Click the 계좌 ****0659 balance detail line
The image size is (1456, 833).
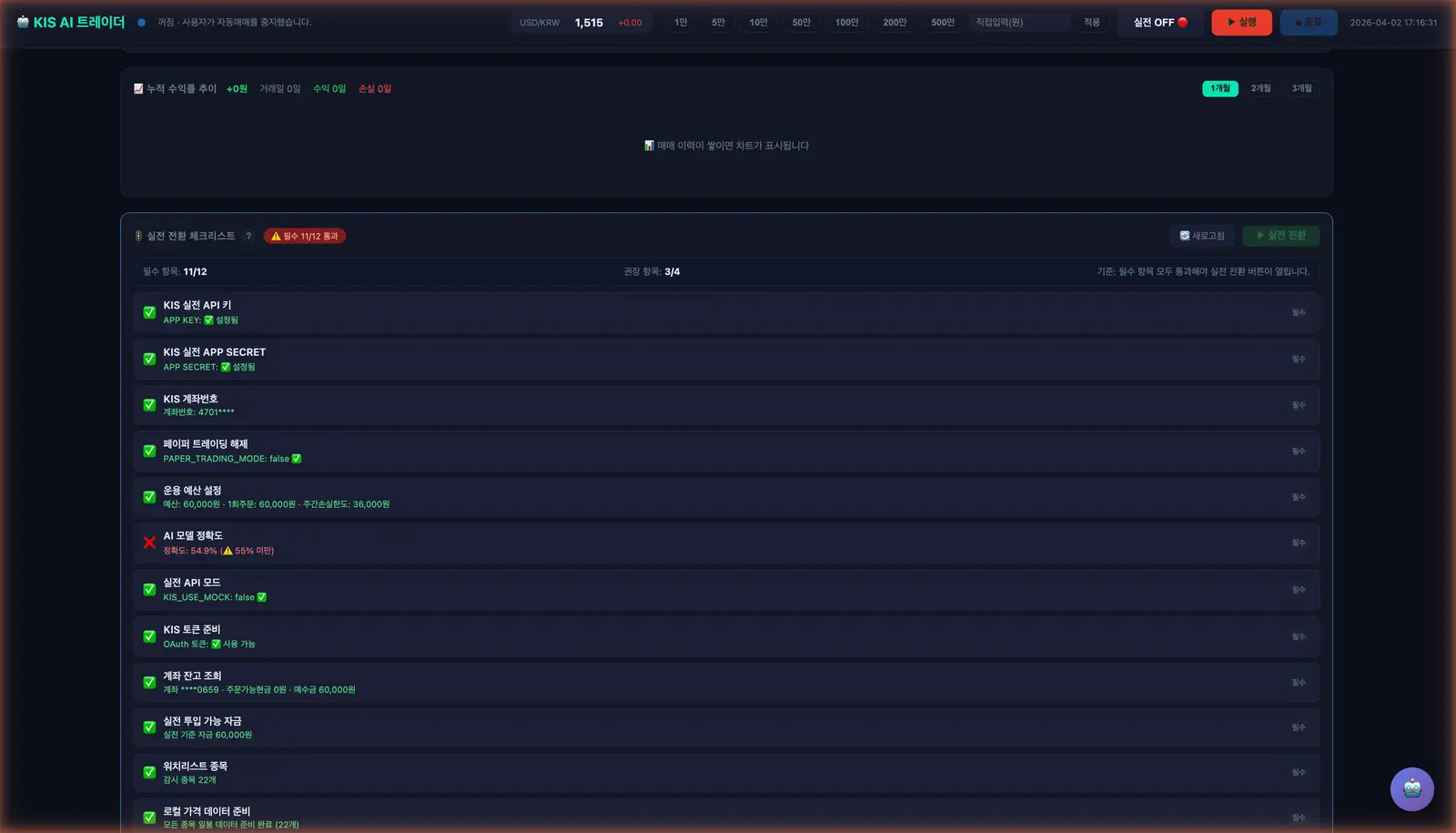pyautogui.click(x=258, y=690)
